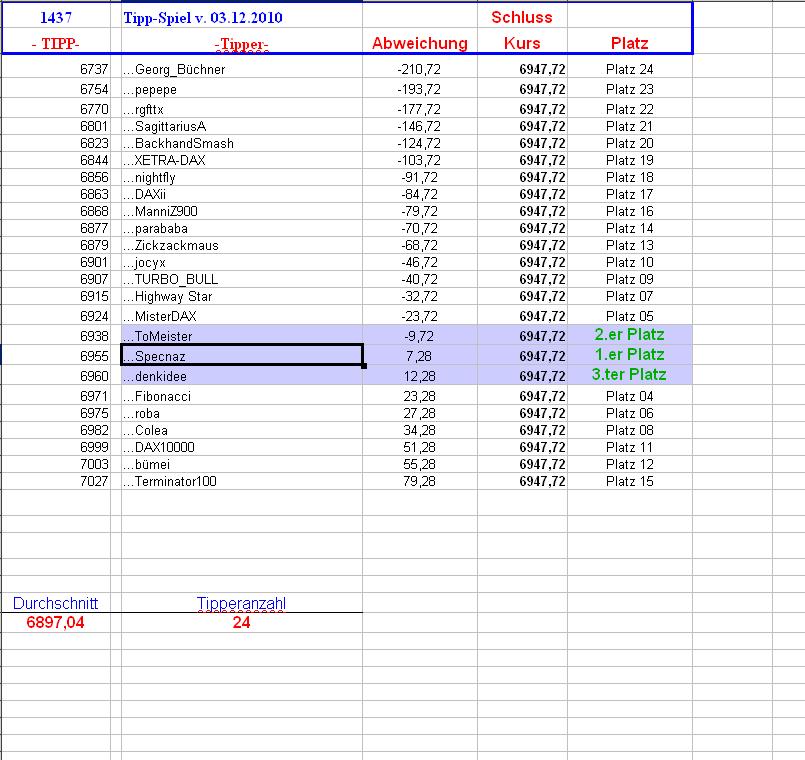Click the Tipperanzahl label

pos(241,603)
